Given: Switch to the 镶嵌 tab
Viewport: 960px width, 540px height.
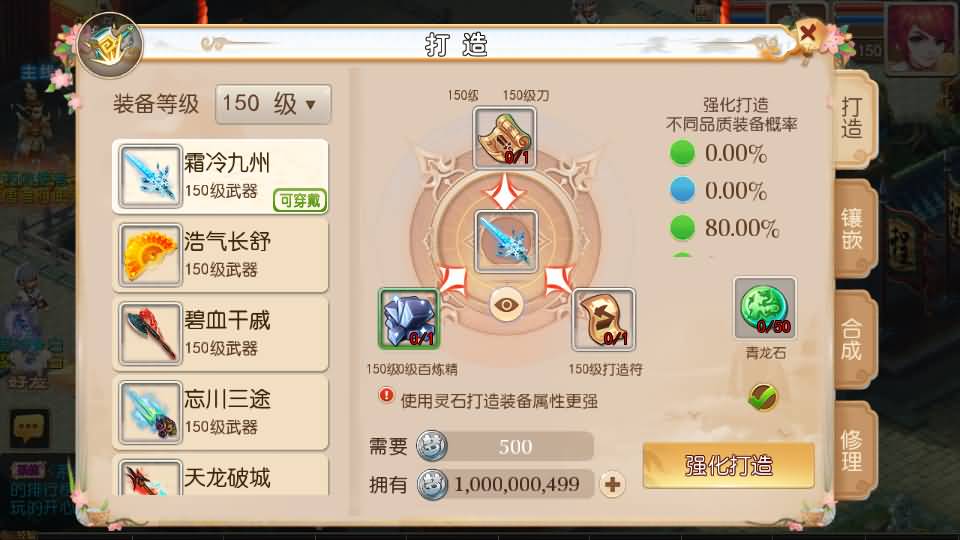Looking at the screenshot, I should (x=853, y=229).
